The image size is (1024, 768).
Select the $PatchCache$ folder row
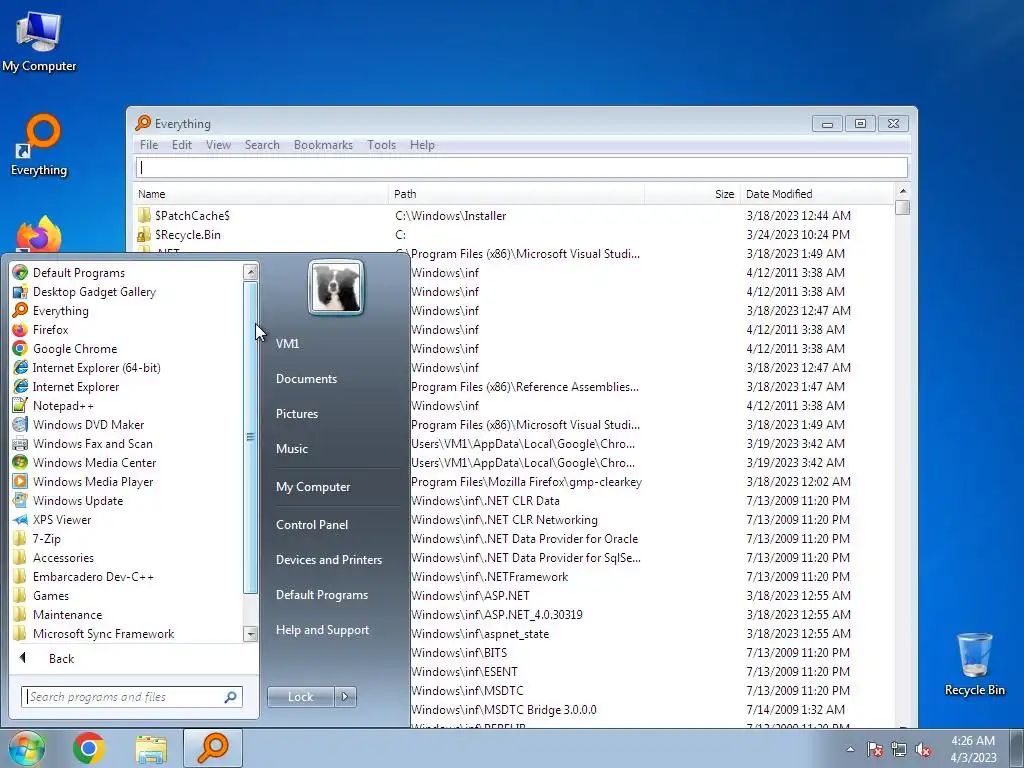coord(513,216)
